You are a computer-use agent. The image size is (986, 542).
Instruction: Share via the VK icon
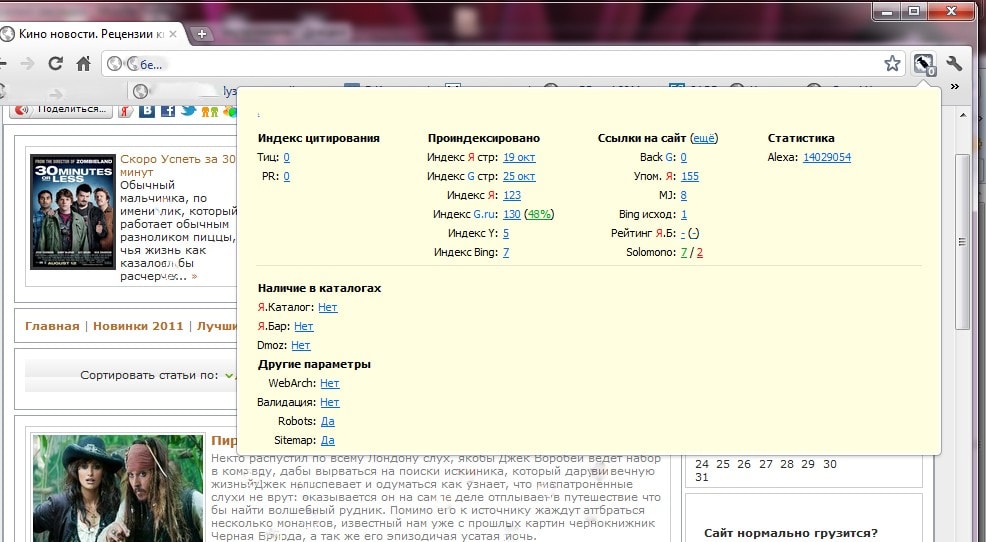[x=148, y=110]
